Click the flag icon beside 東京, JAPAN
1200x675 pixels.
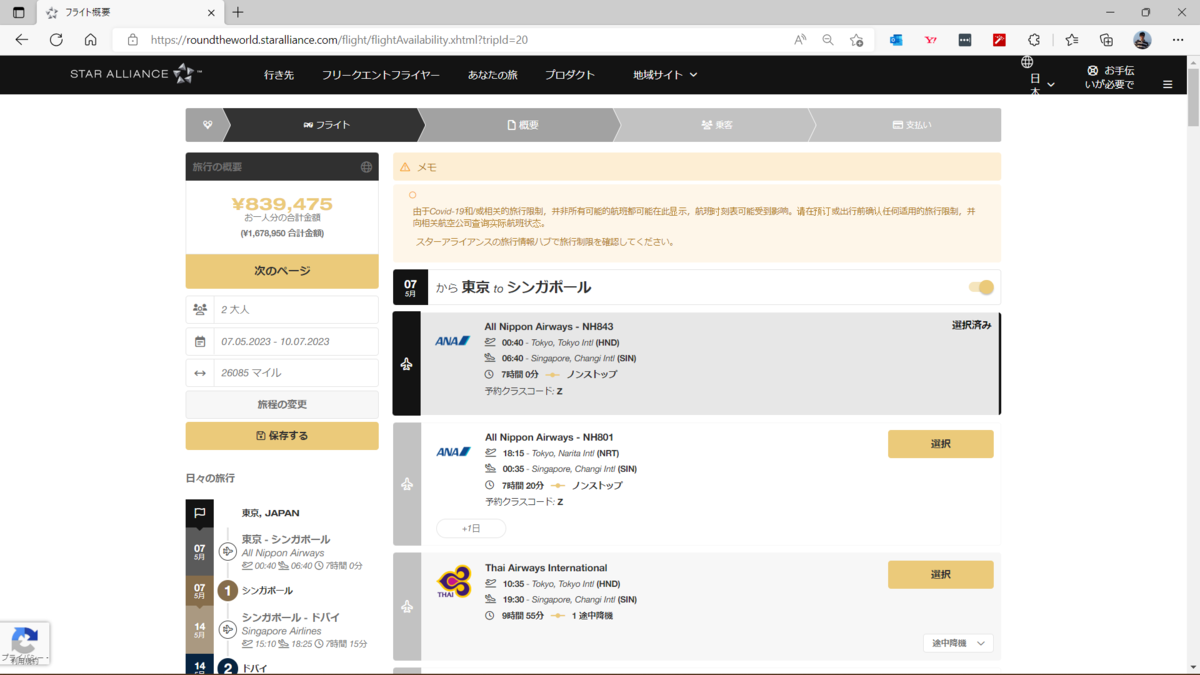pos(200,513)
